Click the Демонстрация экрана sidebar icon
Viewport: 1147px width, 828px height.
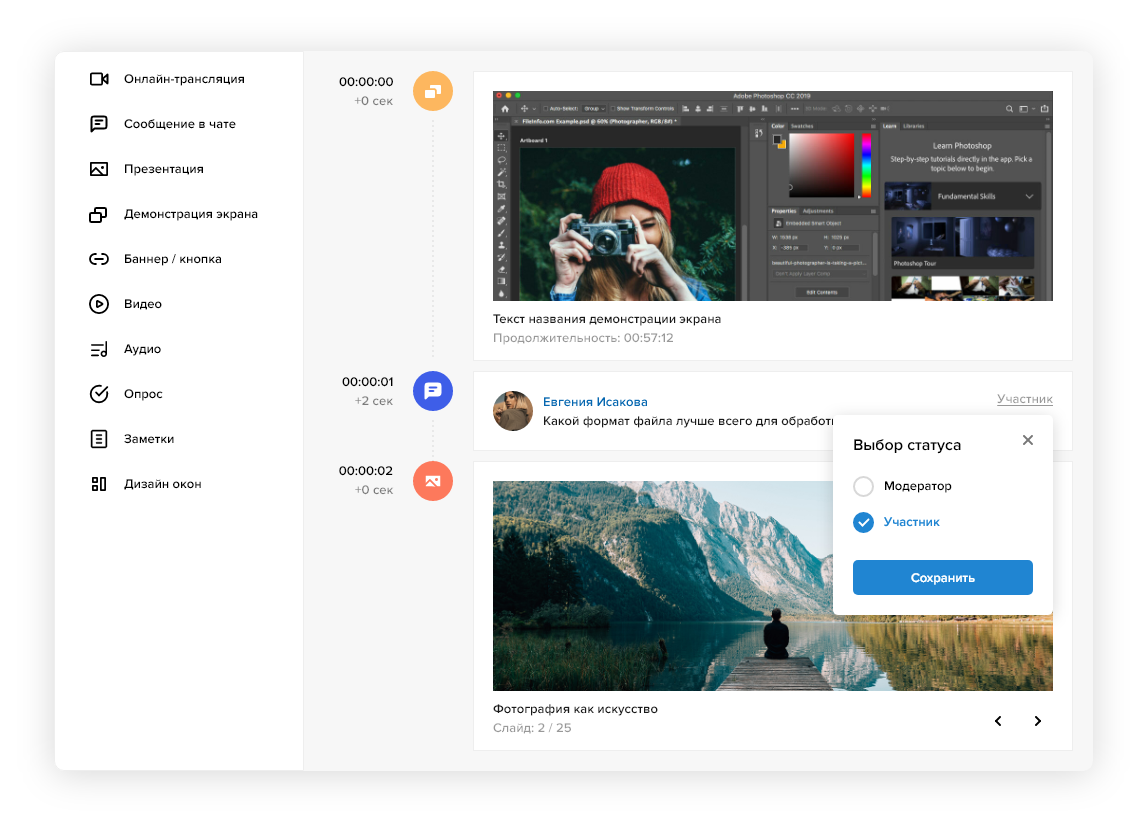[x=98, y=214]
